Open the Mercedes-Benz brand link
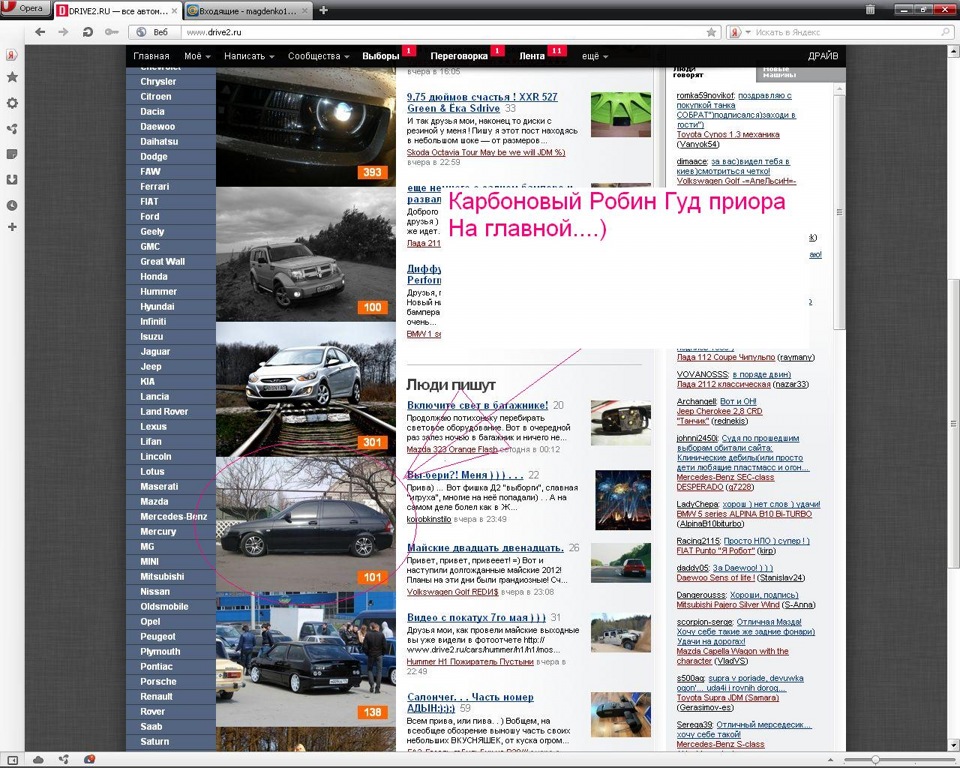The image size is (960, 768). coord(173,516)
